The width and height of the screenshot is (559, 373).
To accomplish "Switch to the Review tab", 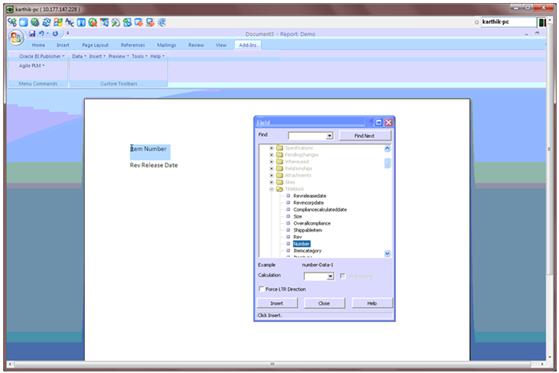I will click(x=196, y=45).
